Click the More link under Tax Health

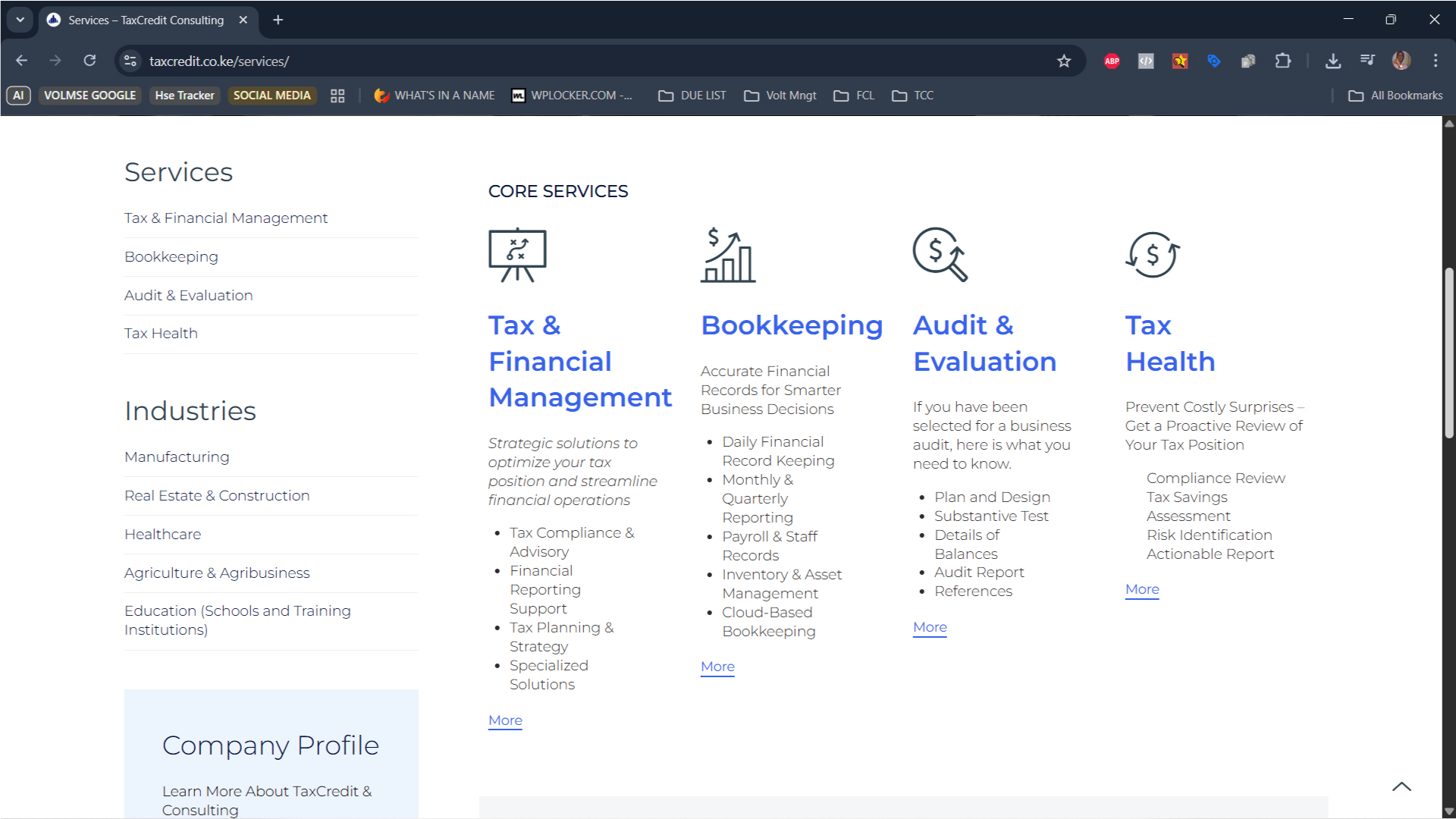coord(1142,589)
